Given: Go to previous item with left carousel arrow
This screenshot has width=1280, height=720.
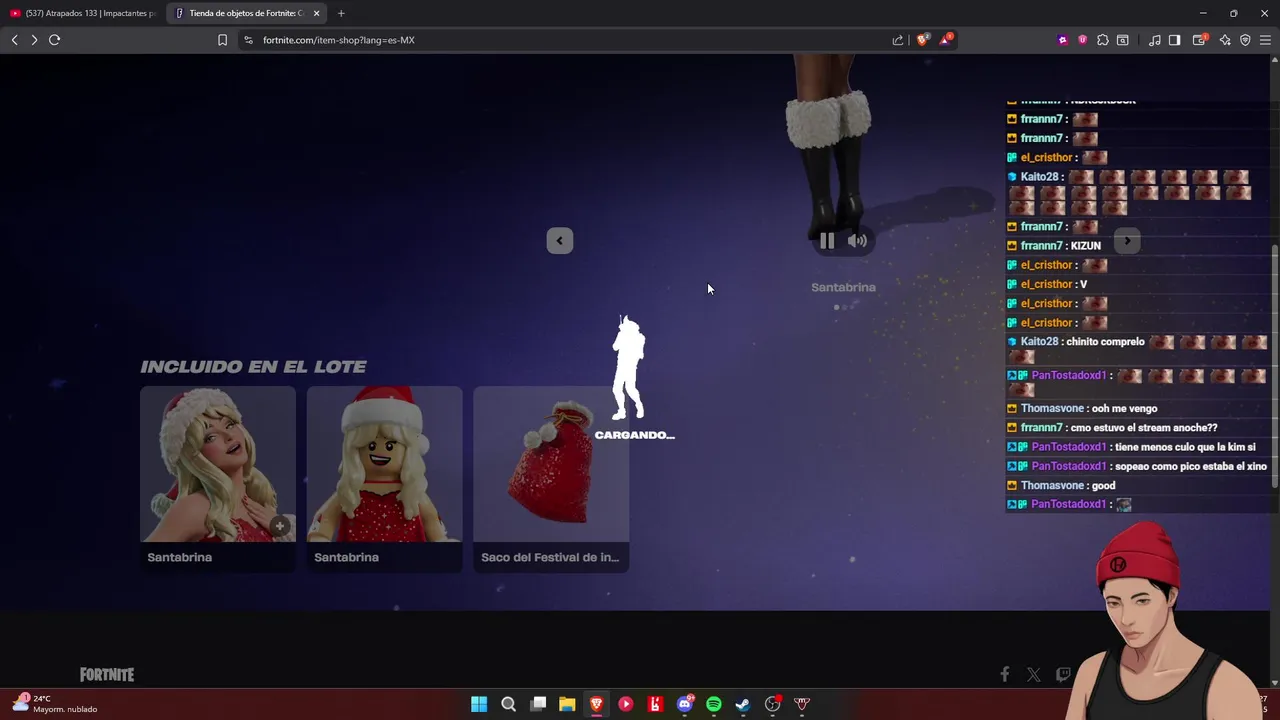Looking at the screenshot, I should click(x=560, y=240).
